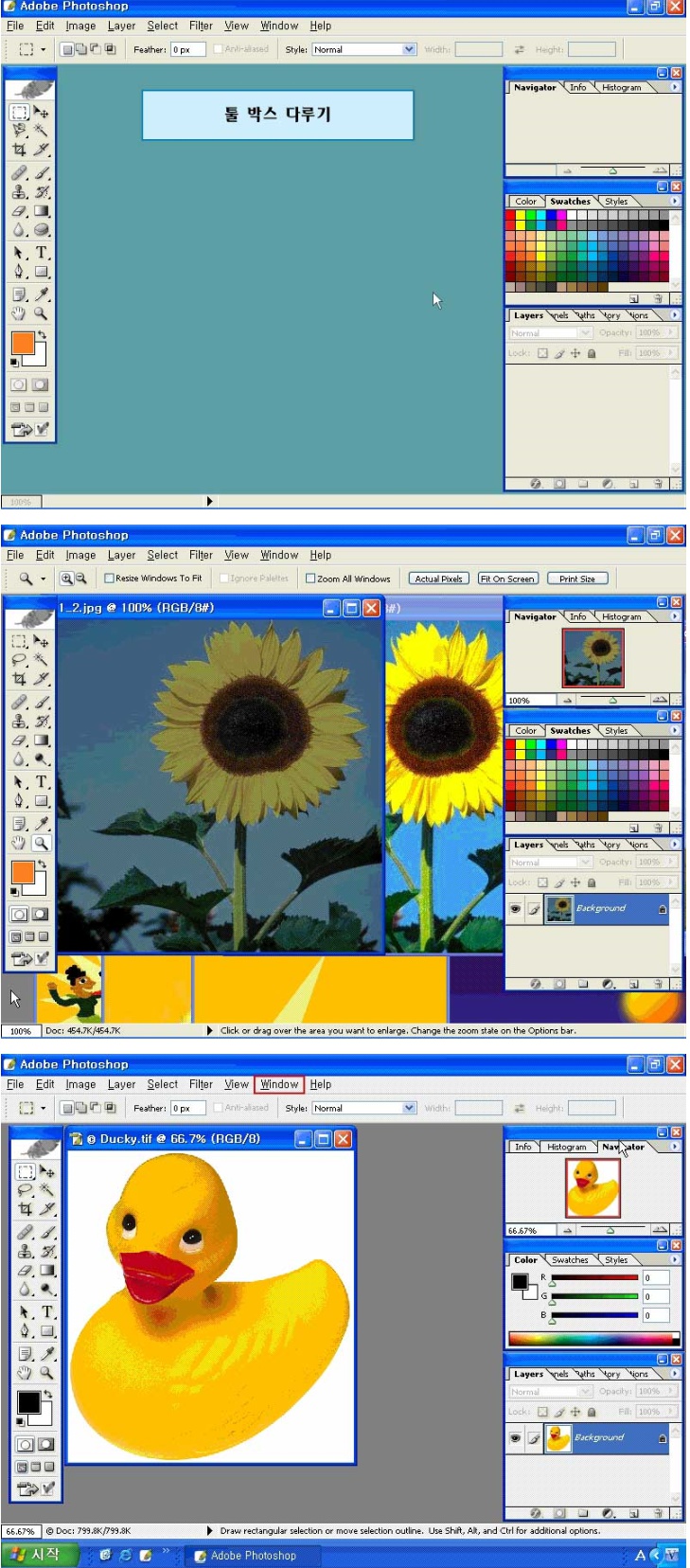Switch to Swatches tab beside the RGB Color tab
The height and width of the screenshot is (1568, 690).
[570, 1260]
